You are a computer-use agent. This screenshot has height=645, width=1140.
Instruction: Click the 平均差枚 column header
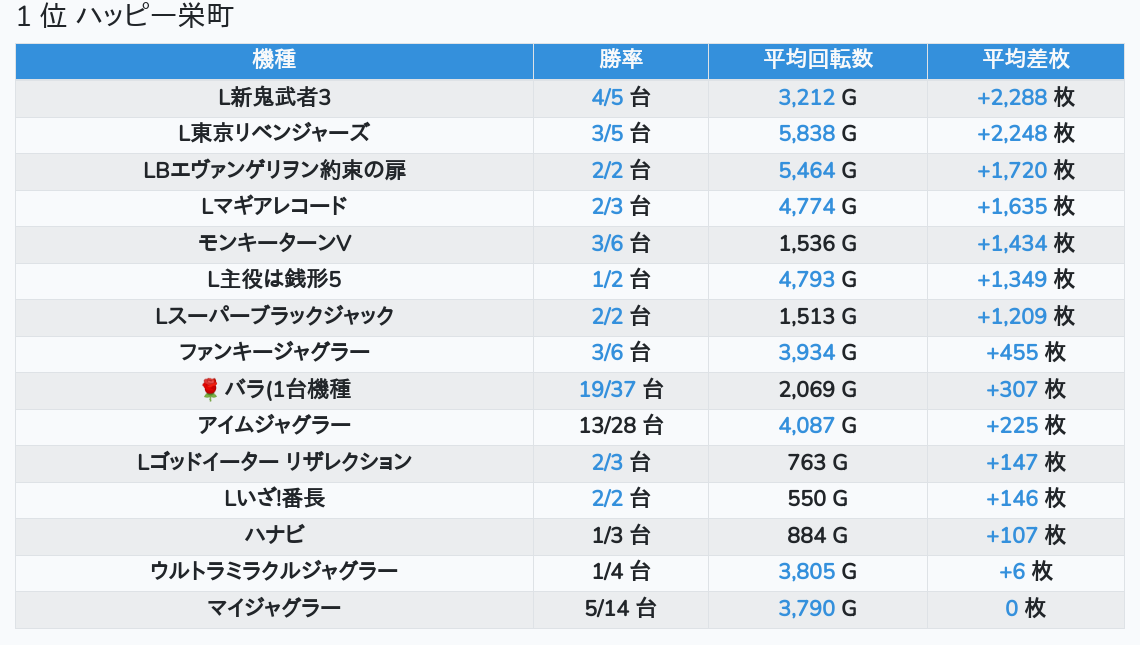coord(1026,59)
